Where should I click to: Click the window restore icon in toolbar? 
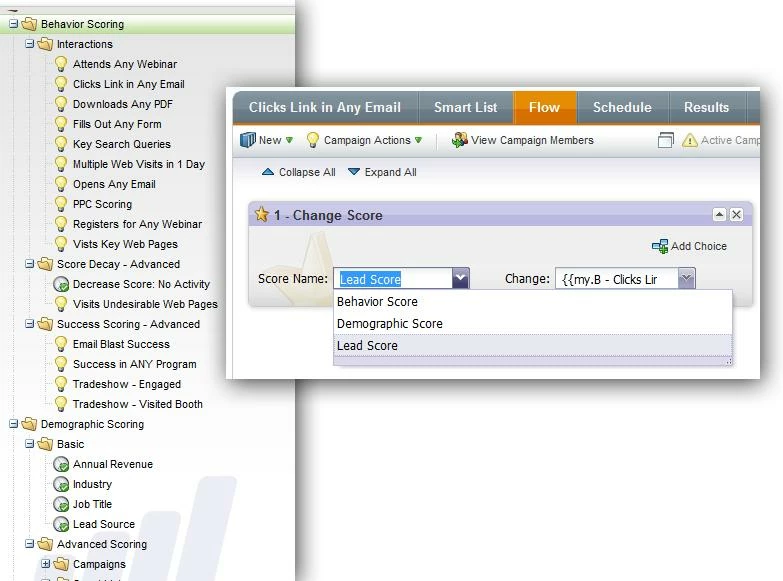pos(666,140)
